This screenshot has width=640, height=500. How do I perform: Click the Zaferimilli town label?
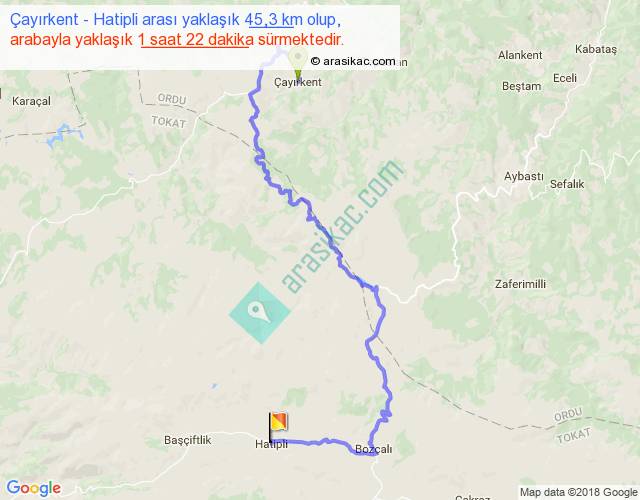tap(520, 284)
